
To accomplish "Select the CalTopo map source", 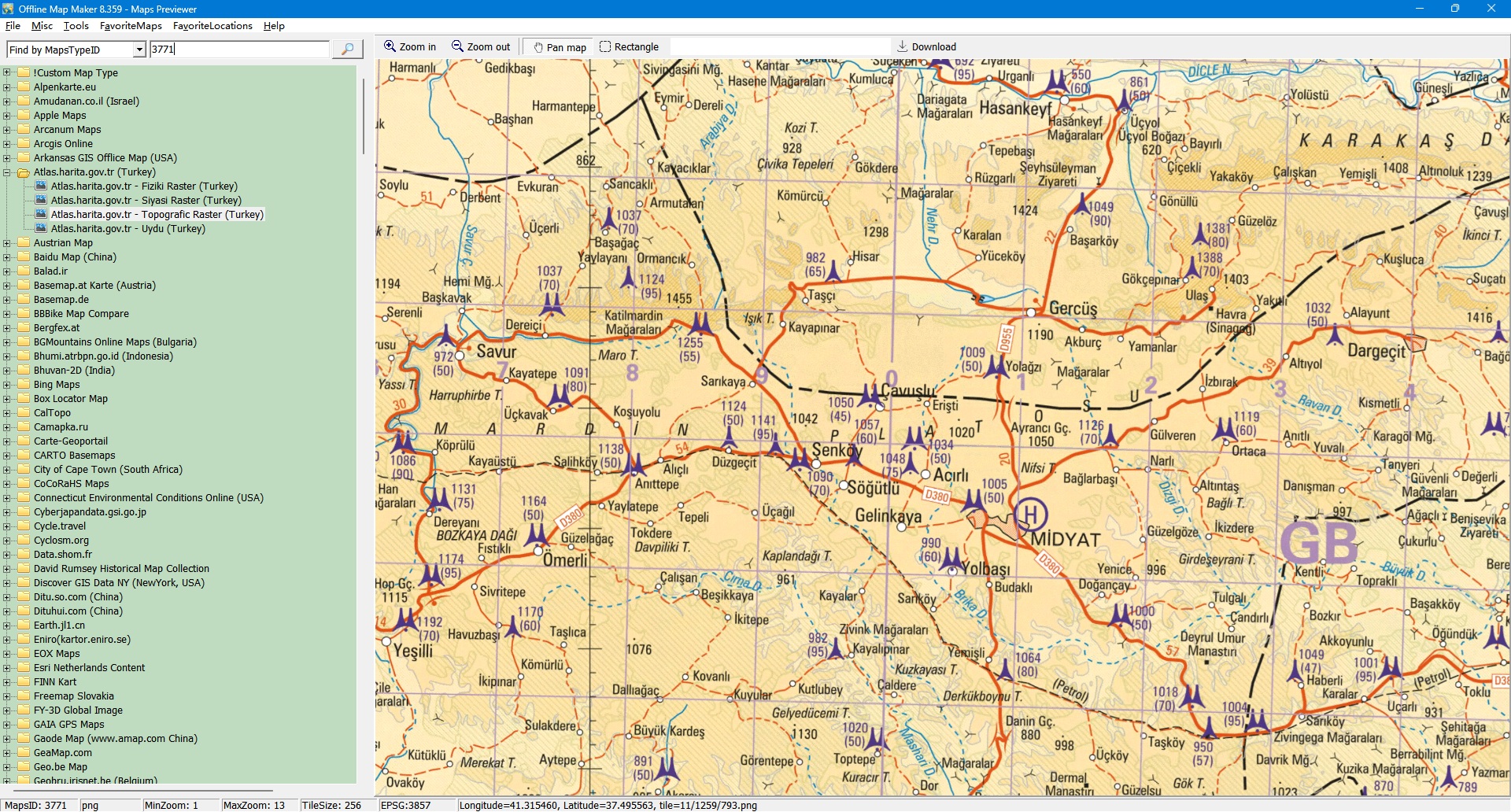I will pyautogui.click(x=52, y=413).
